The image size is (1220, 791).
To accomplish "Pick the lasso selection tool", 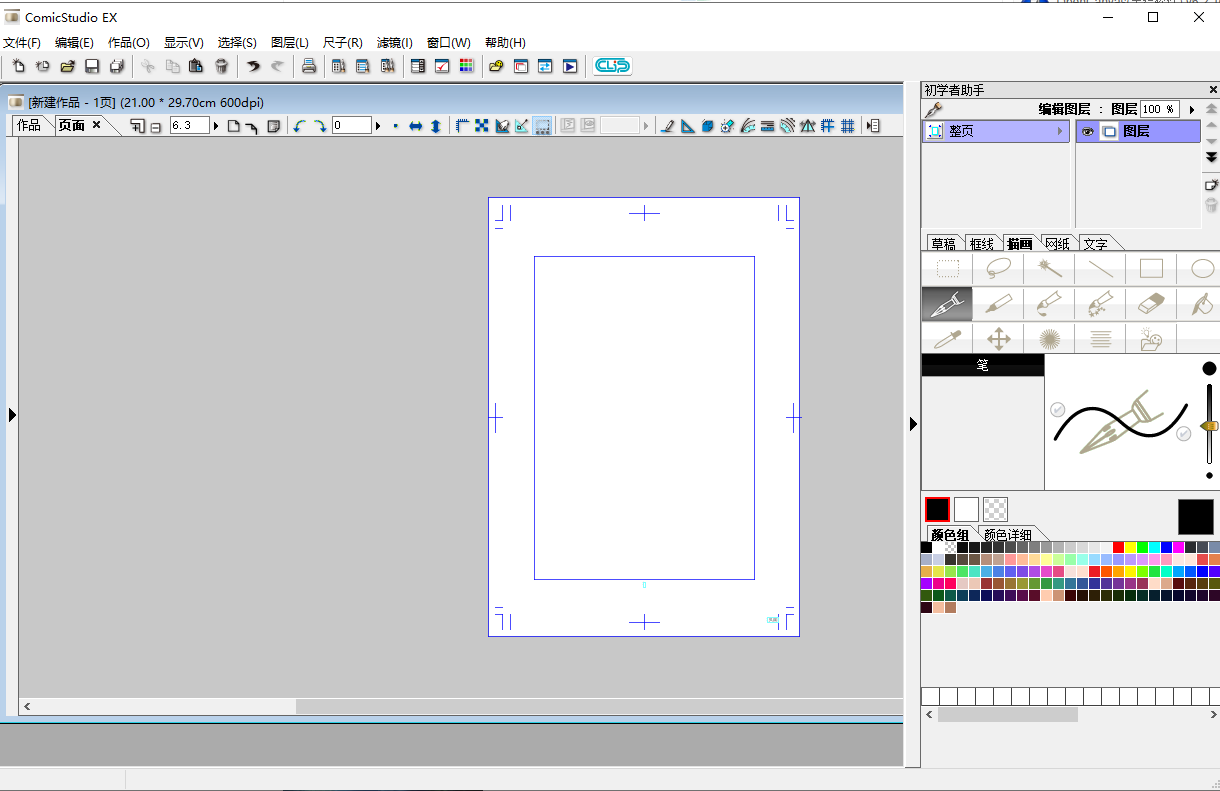I will click(998, 269).
